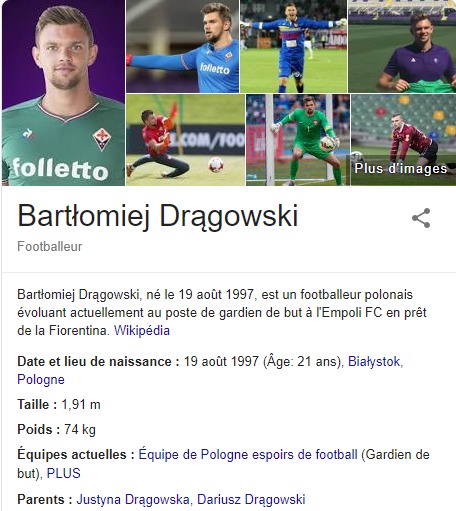Open Équipe de Pologne espoirs de football link
Viewport: 456px width, 511px height.
pyautogui.click(x=248, y=455)
